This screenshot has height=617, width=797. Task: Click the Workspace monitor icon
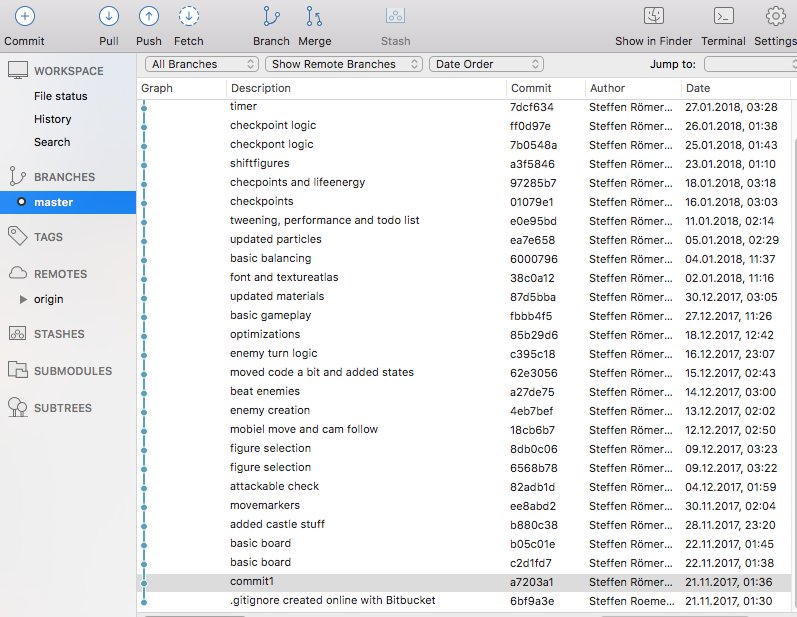pyautogui.click(x=18, y=70)
